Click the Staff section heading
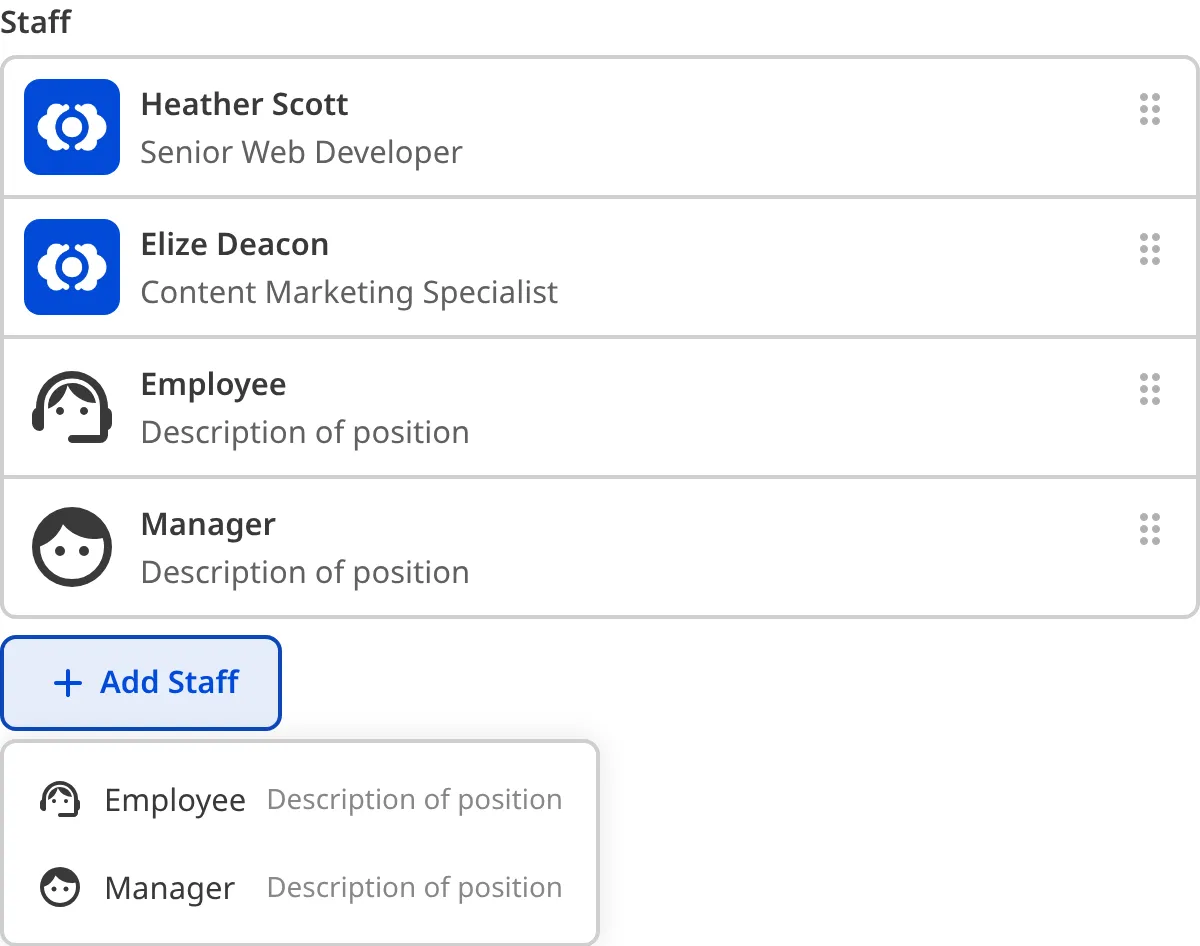This screenshot has width=1200, height=946. pyautogui.click(x=35, y=22)
